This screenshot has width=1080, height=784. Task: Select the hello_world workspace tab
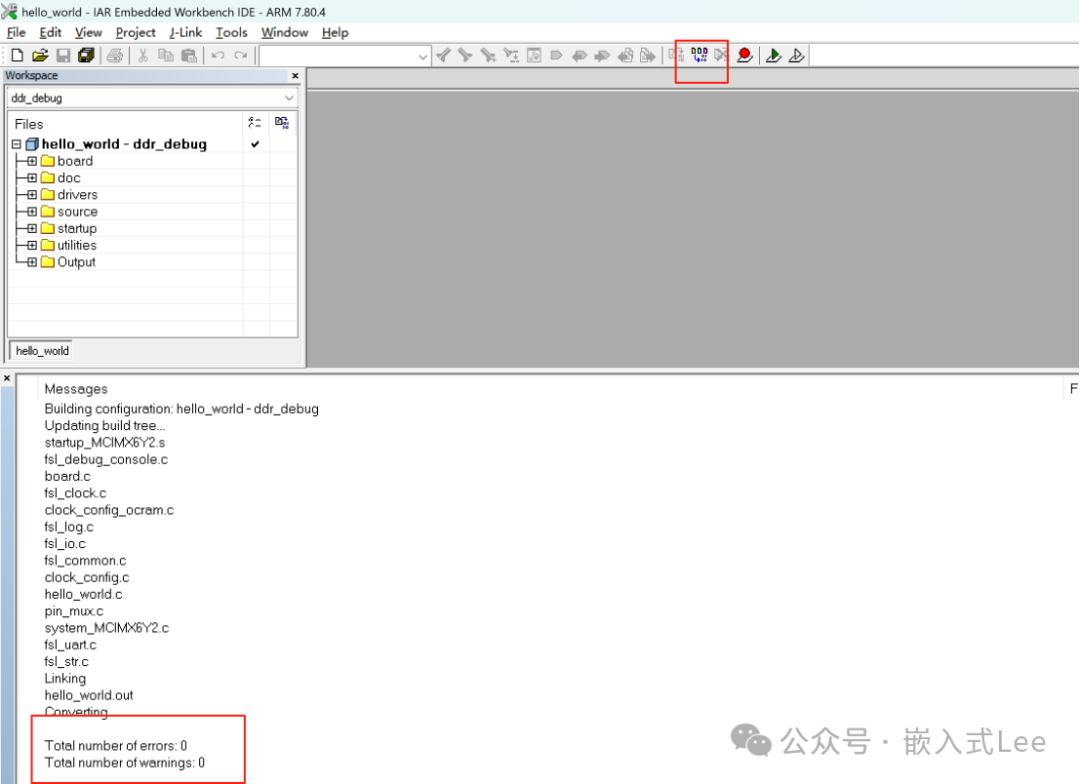41,350
